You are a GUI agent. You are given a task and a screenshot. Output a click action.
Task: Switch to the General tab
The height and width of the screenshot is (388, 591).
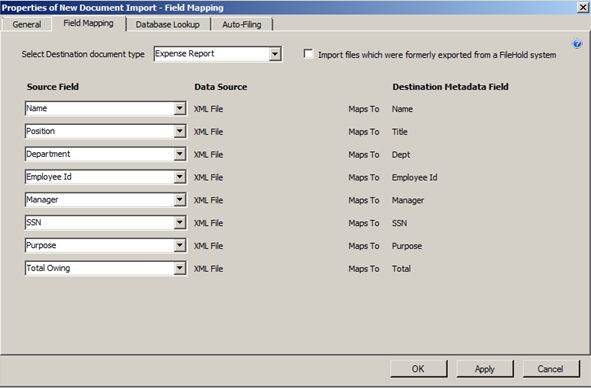[27, 25]
